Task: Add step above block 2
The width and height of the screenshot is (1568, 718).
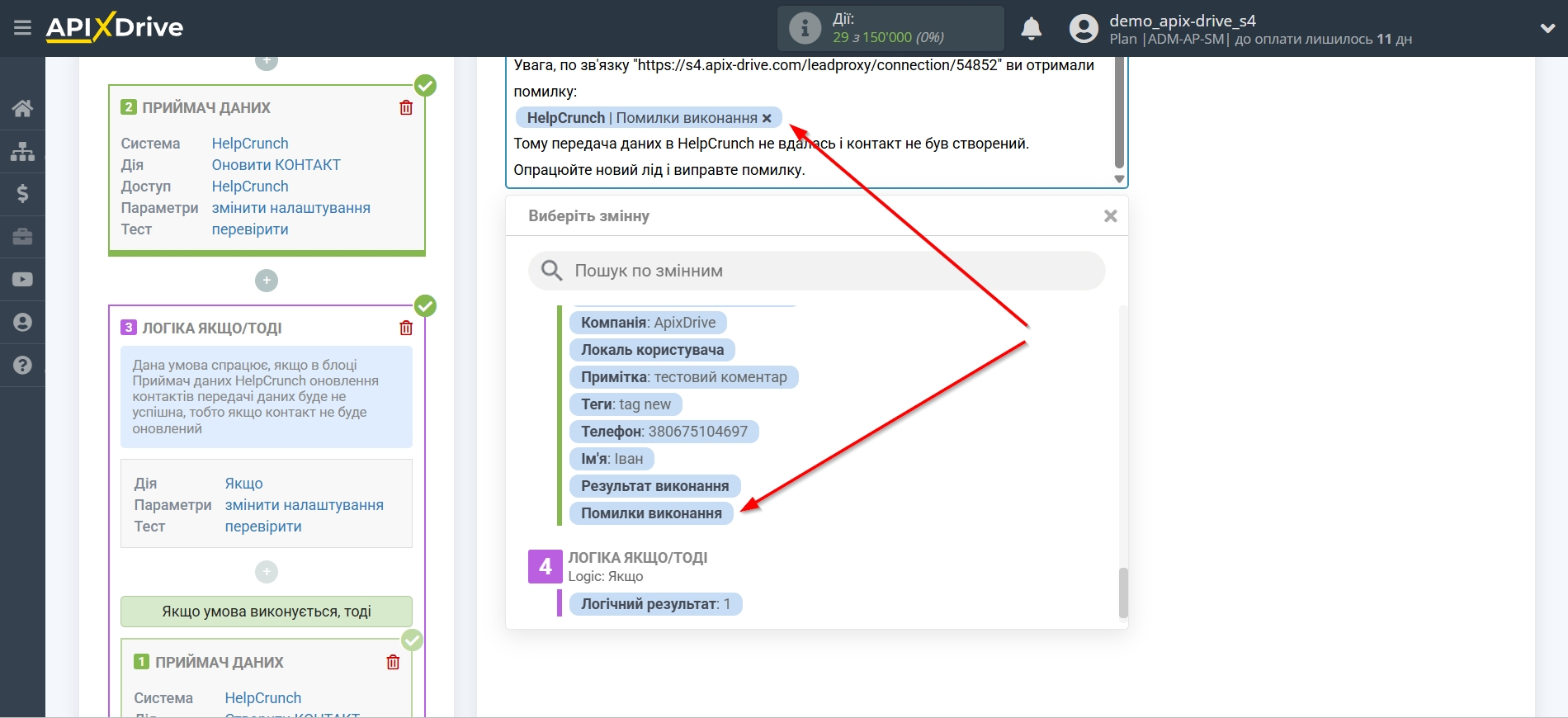Action: click(266, 61)
